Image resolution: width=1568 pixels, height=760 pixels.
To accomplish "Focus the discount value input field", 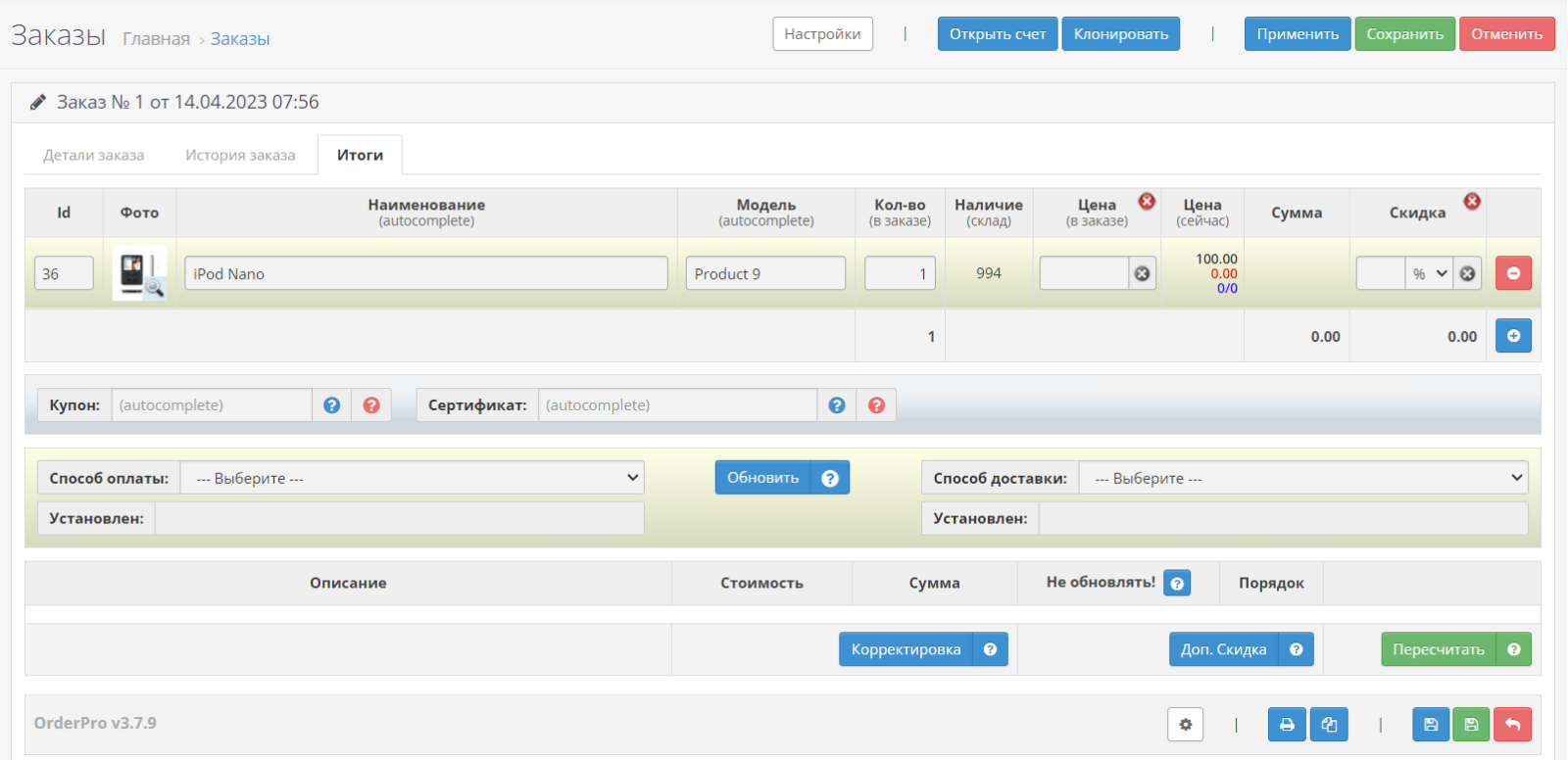I will coord(1381,273).
